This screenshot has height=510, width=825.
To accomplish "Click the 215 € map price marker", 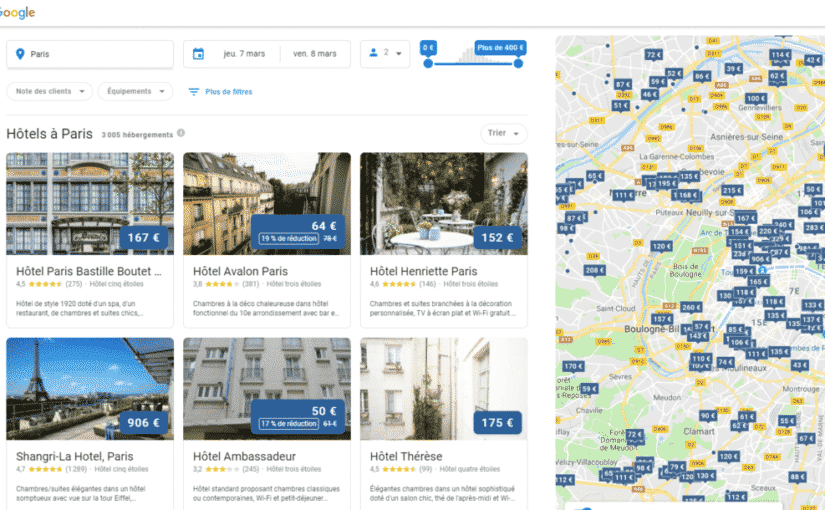I will [732, 191].
